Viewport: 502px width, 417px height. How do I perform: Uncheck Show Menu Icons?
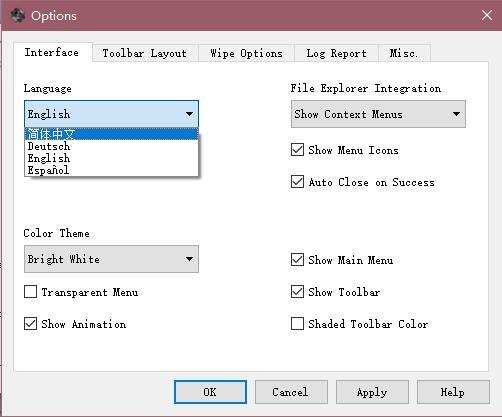click(x=297, y=150)
